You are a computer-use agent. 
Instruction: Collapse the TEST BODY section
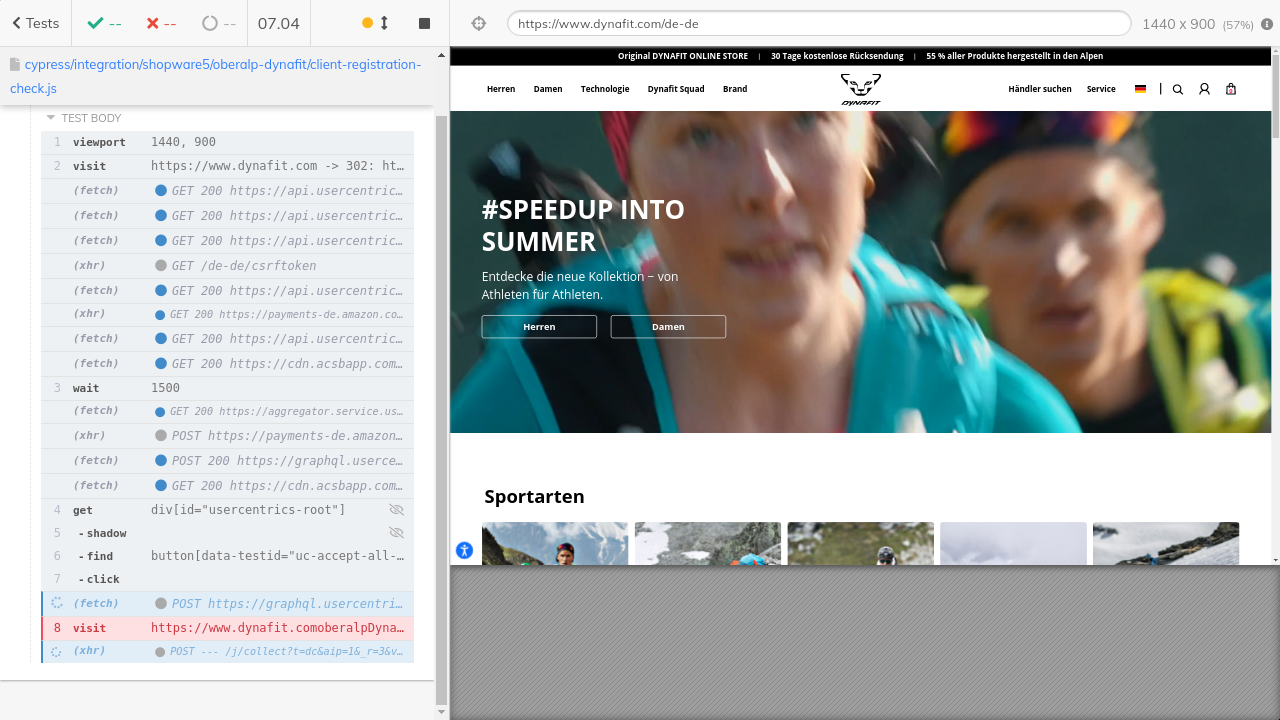[x=51, y=118]
